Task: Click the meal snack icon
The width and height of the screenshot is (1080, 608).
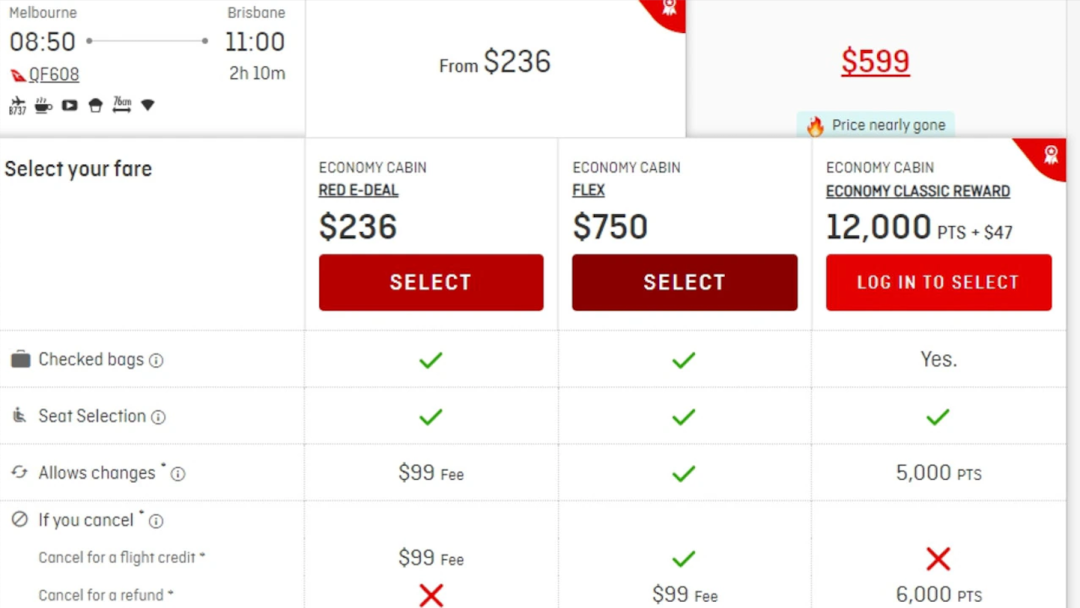Action: coord(96,105)
